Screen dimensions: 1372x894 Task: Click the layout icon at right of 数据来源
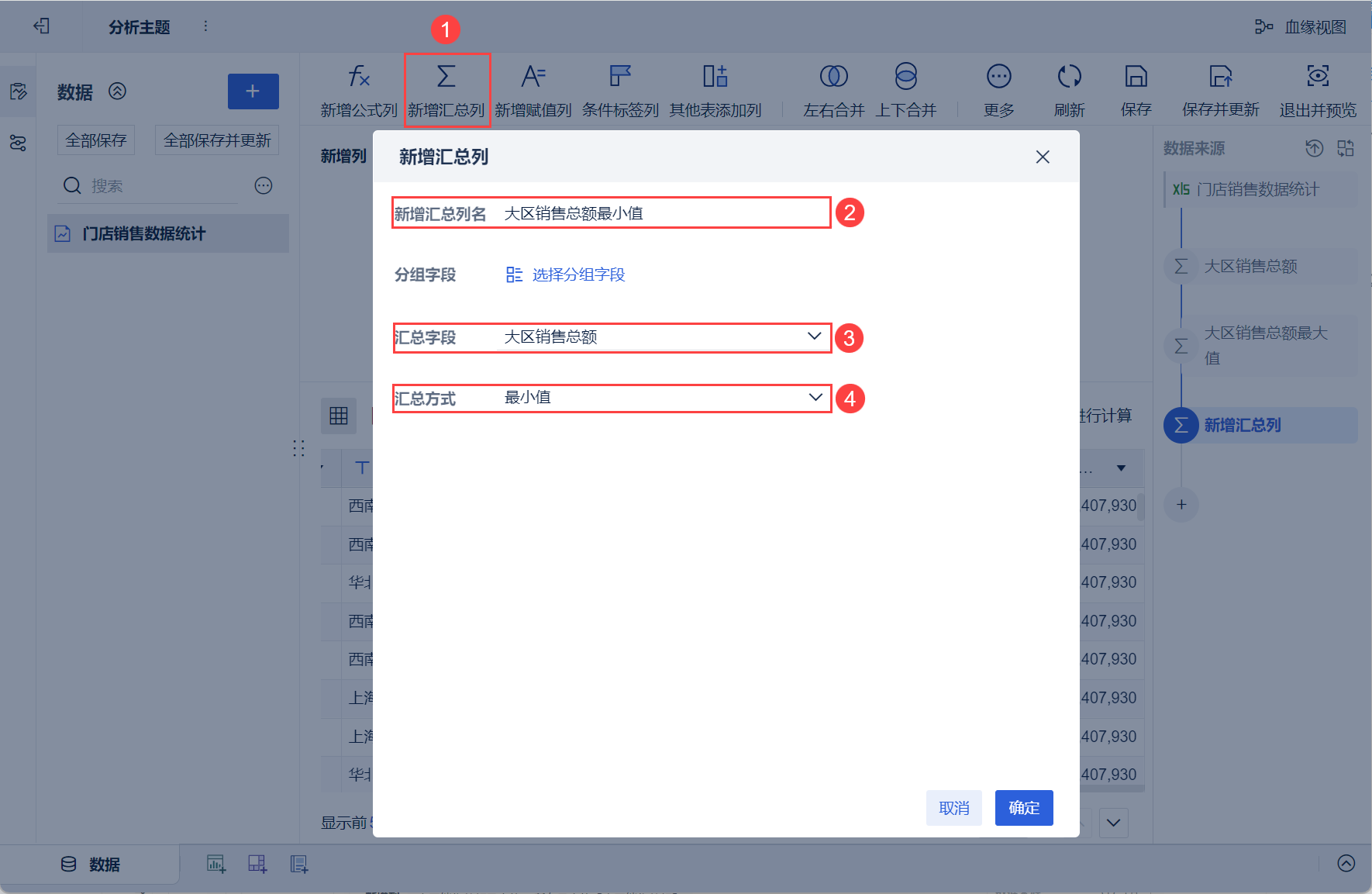[1346, 148]
